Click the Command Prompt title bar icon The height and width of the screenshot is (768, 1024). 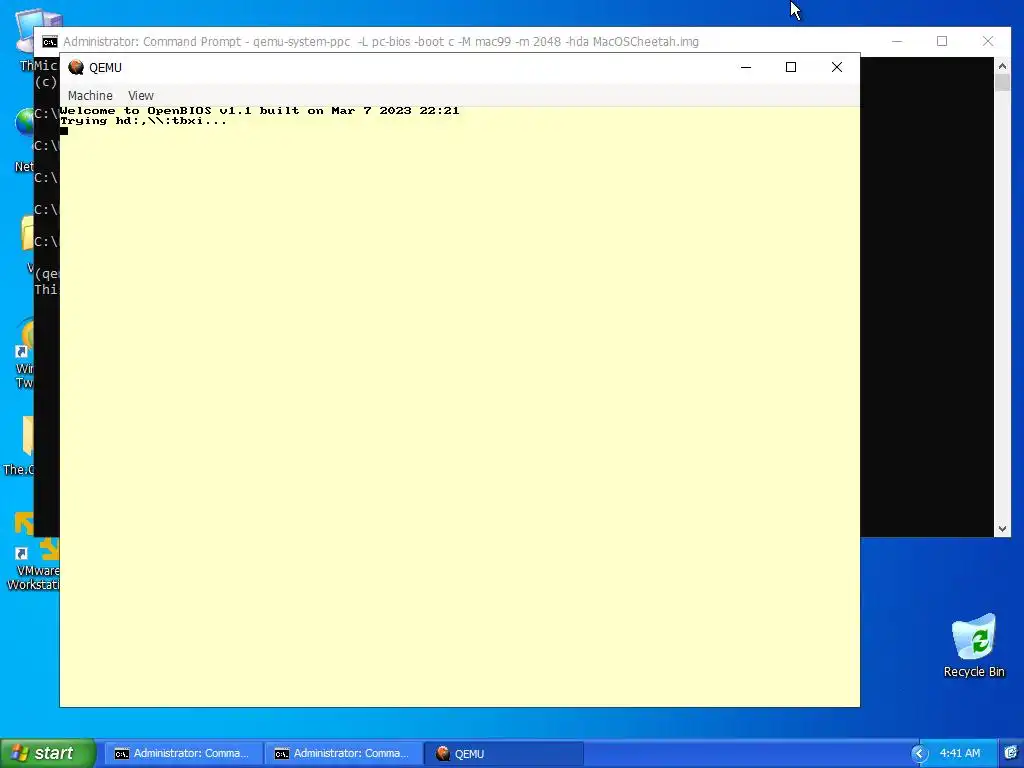50,42
